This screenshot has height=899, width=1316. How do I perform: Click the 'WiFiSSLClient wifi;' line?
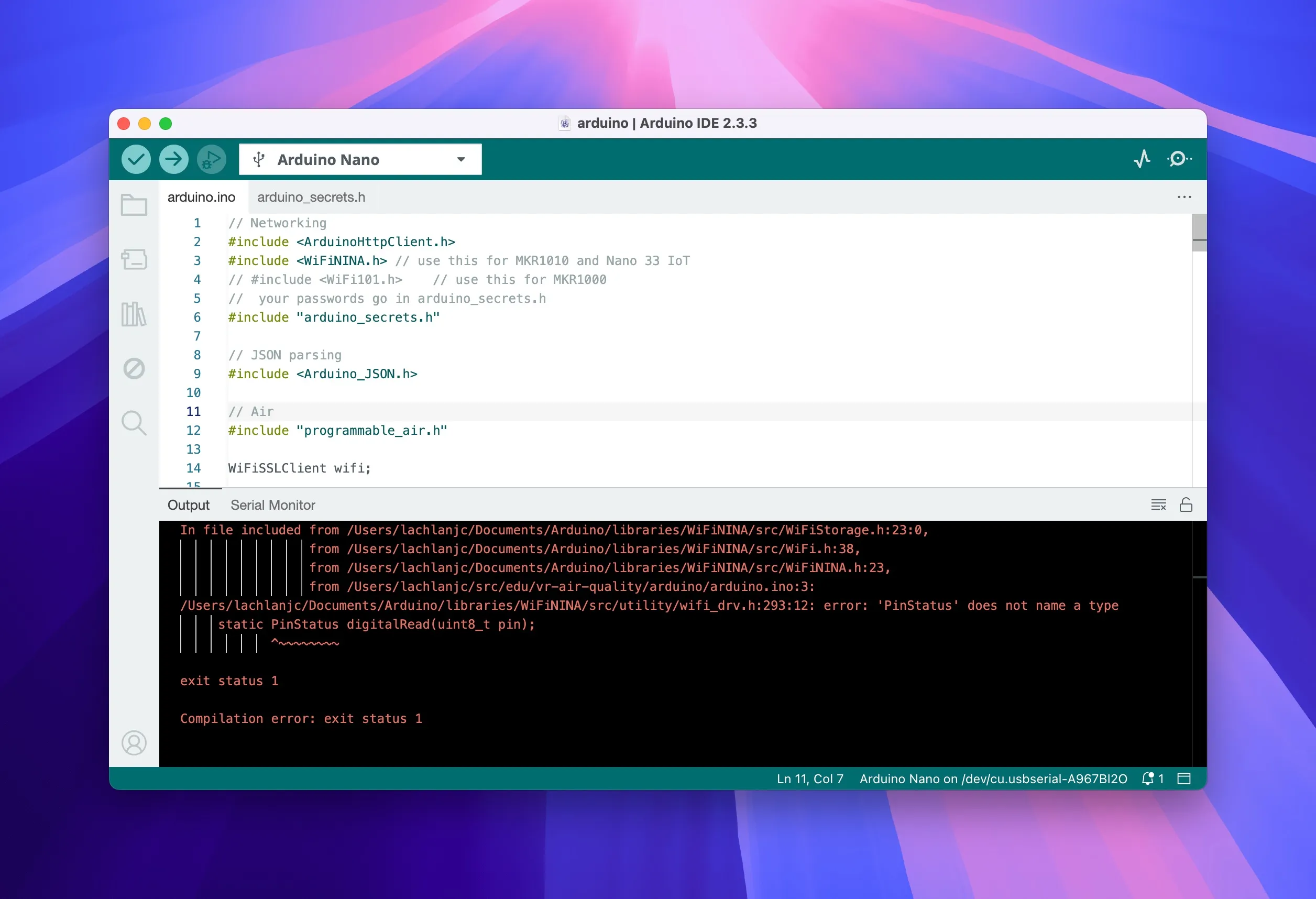(x=300, y=468)
